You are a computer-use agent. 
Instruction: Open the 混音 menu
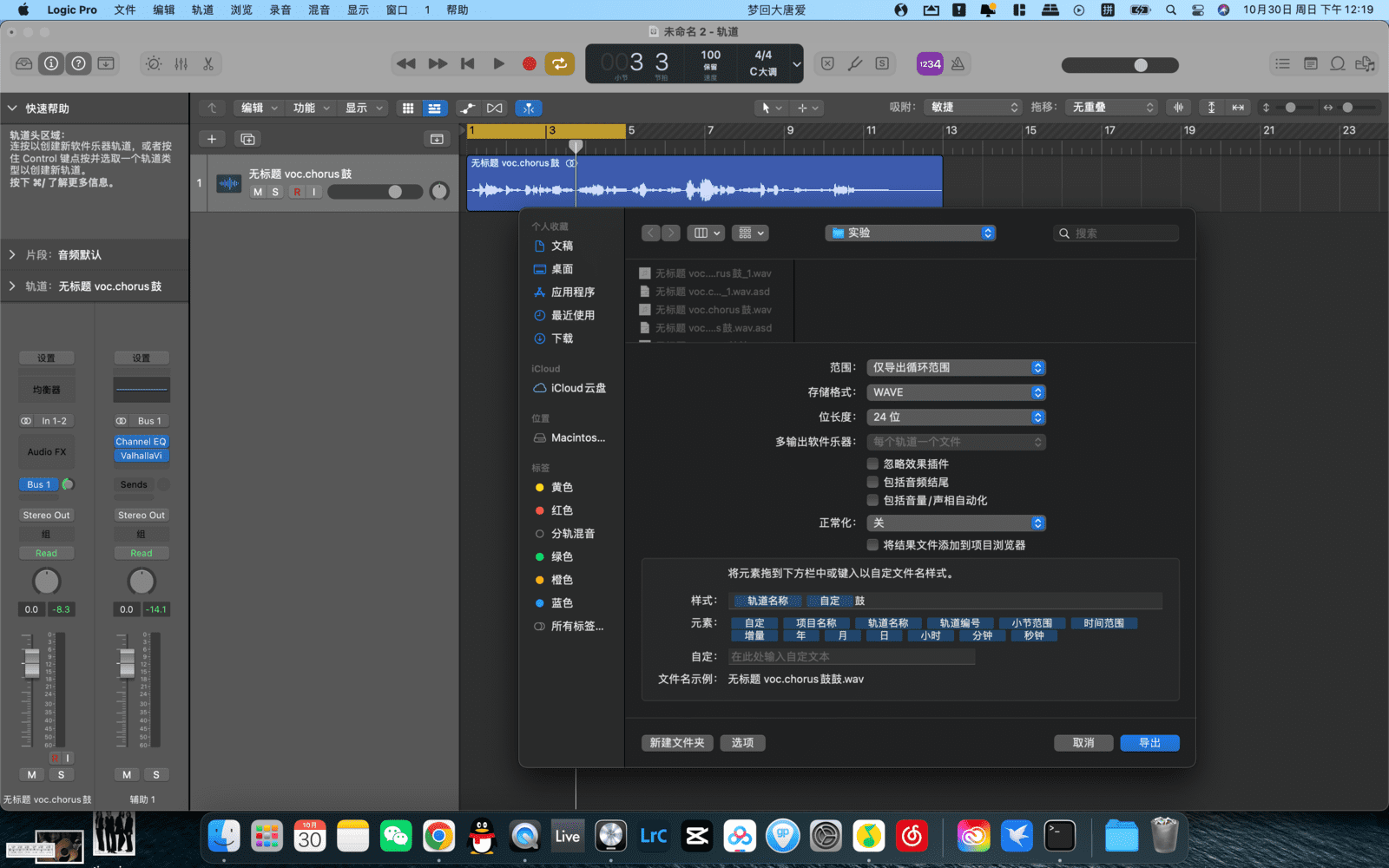coord(319,10)
